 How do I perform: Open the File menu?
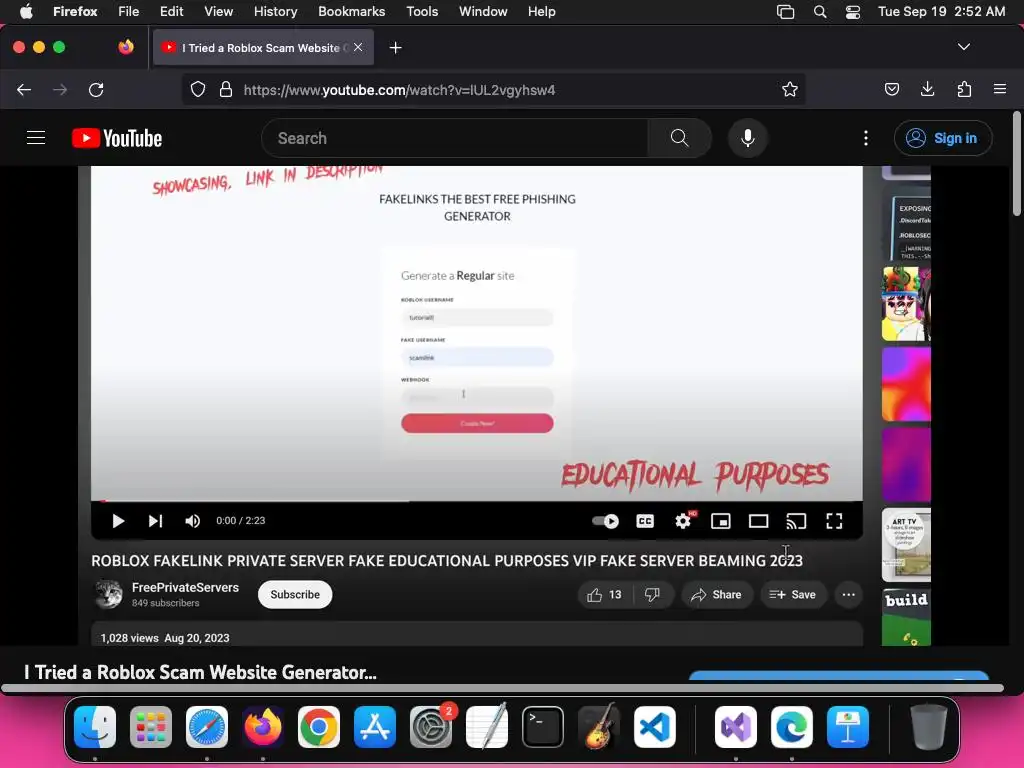click(129, 12)
